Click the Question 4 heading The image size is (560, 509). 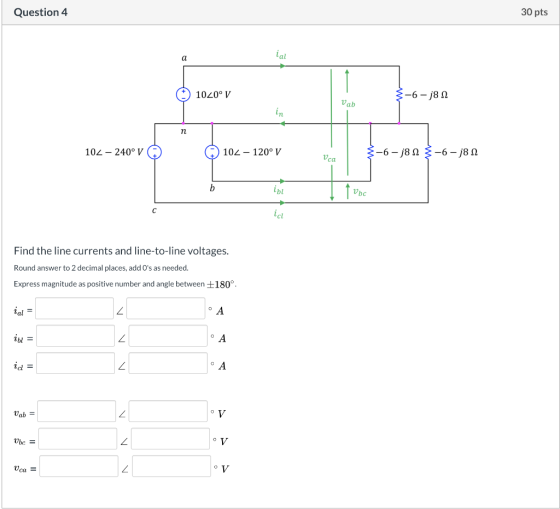coord(40,12)
